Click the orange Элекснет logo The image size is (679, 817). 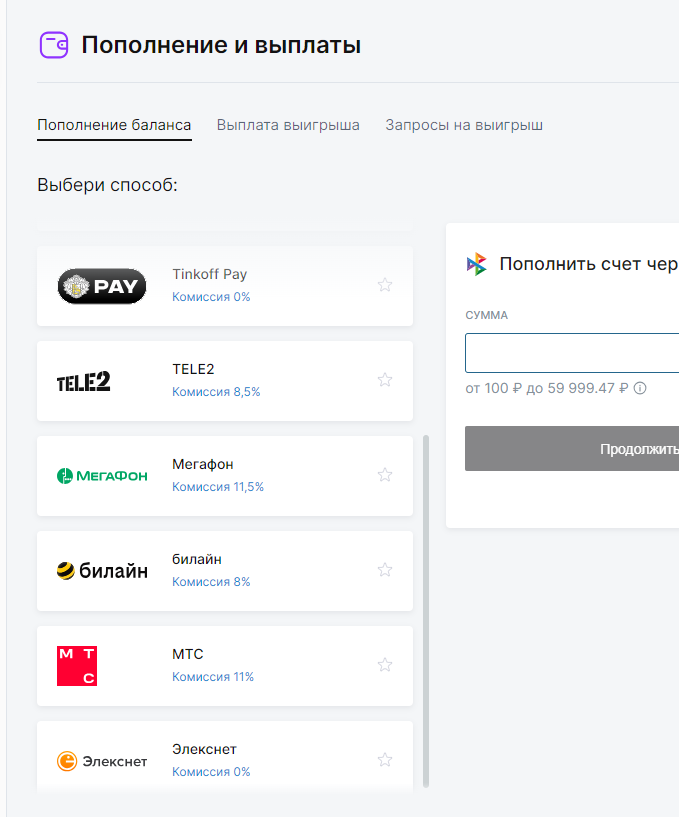[102, 761]
